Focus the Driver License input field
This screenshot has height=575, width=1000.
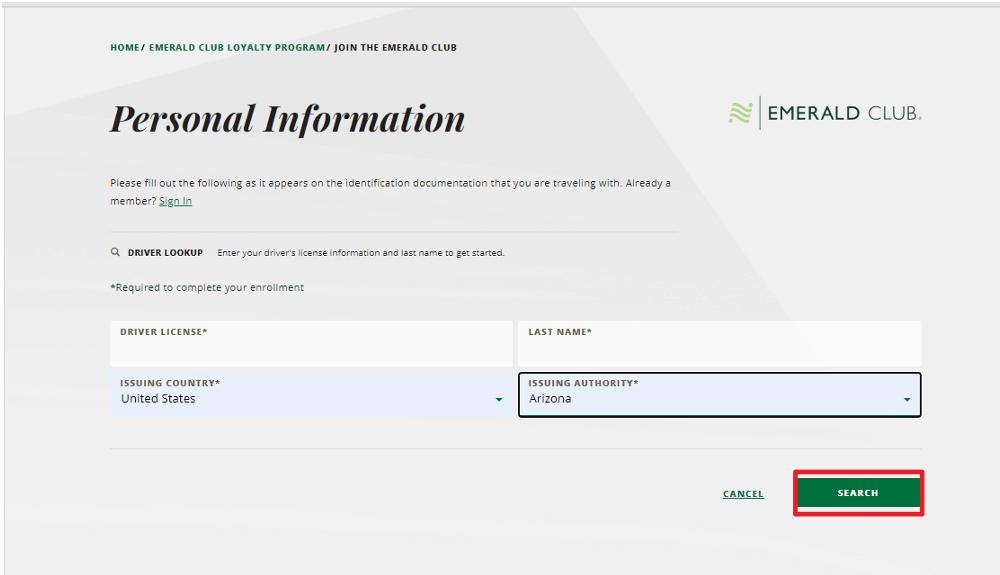point(311,344)
